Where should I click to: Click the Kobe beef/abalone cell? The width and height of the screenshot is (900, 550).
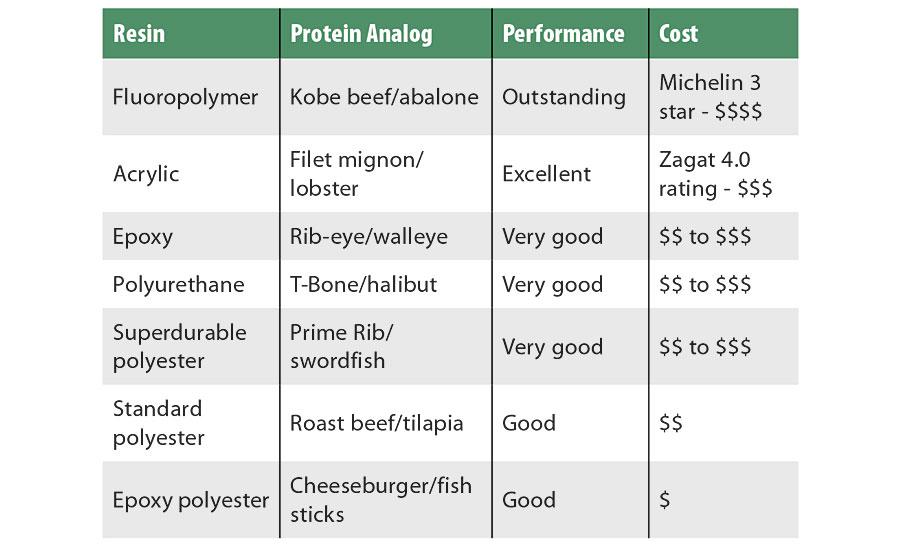(x=384, y=97)
